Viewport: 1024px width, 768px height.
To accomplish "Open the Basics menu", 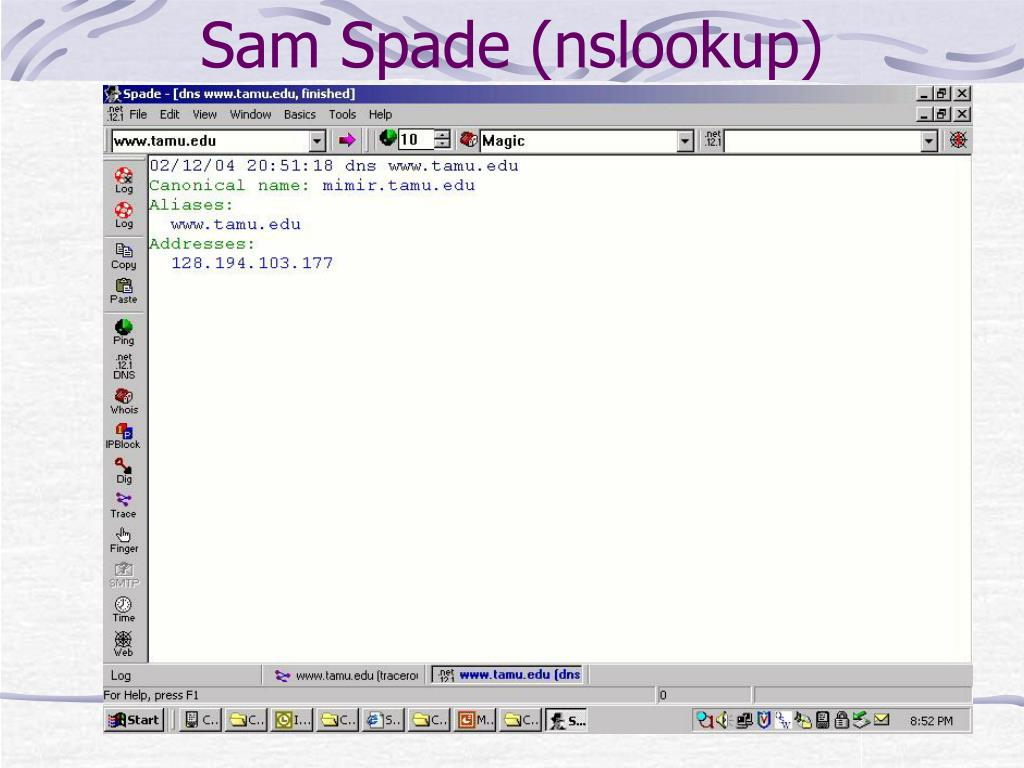I will [300, 114].
